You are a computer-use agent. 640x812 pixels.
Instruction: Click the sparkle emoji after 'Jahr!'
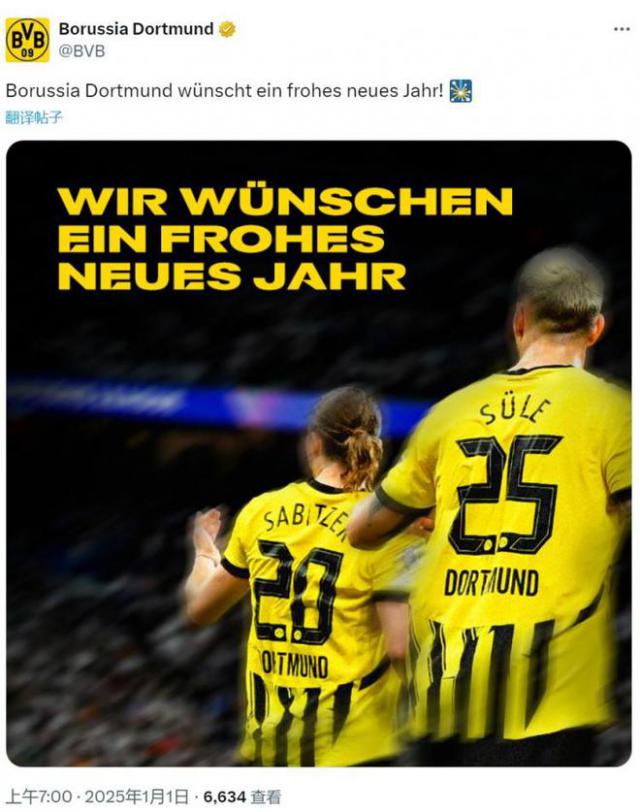click(460, 91)
